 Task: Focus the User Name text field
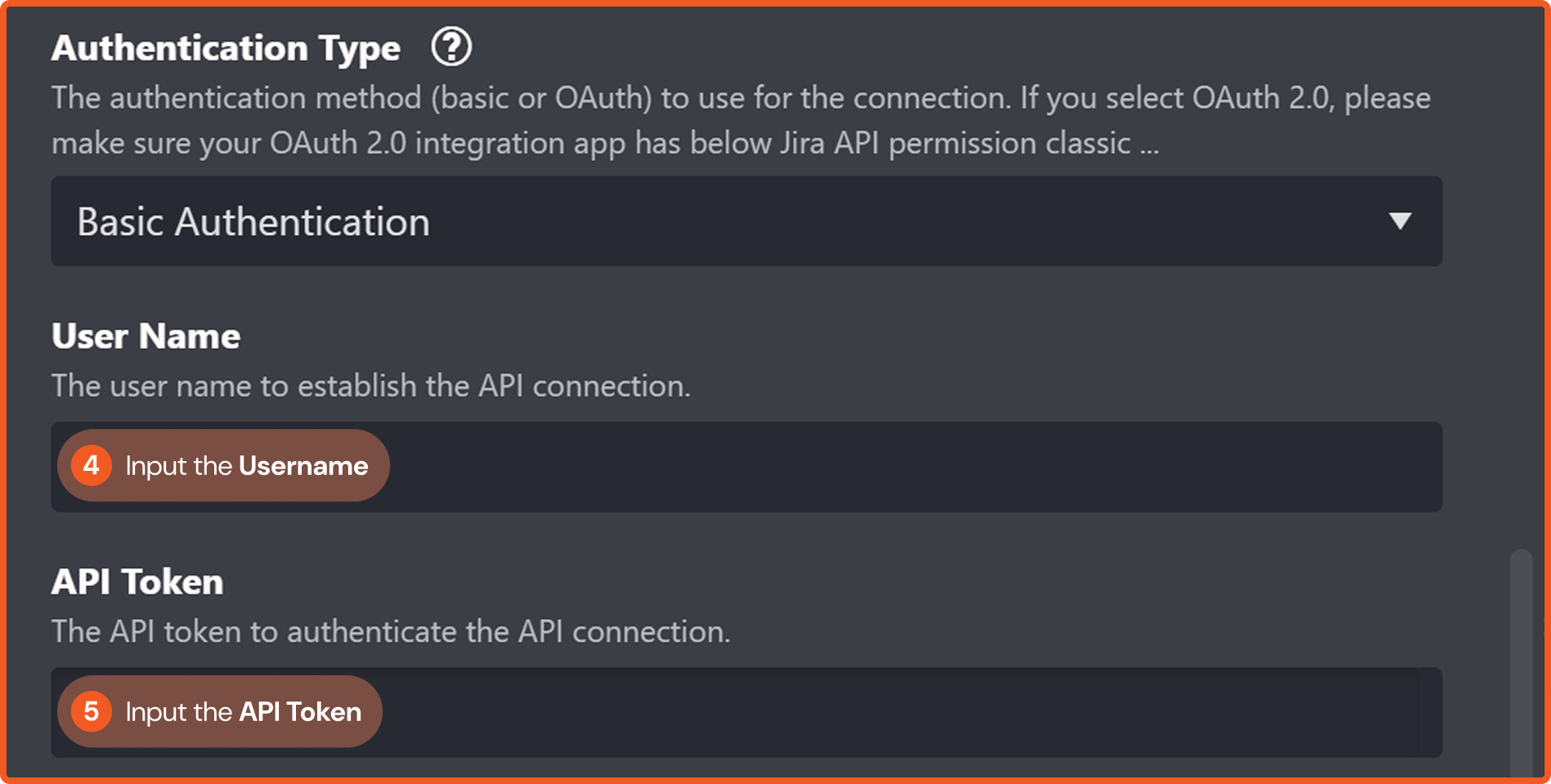tap(899, 467)
